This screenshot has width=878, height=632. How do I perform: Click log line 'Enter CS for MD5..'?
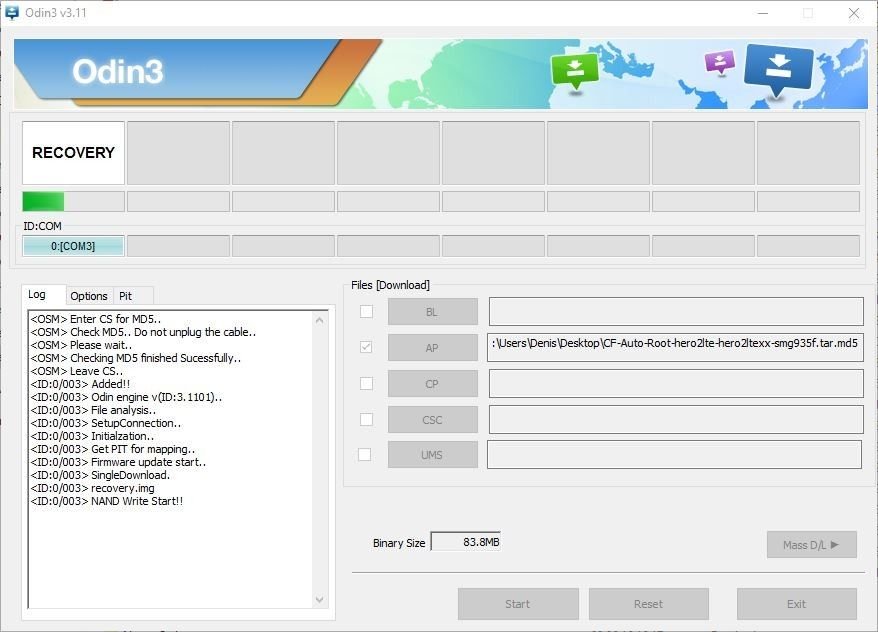point(96,319)
